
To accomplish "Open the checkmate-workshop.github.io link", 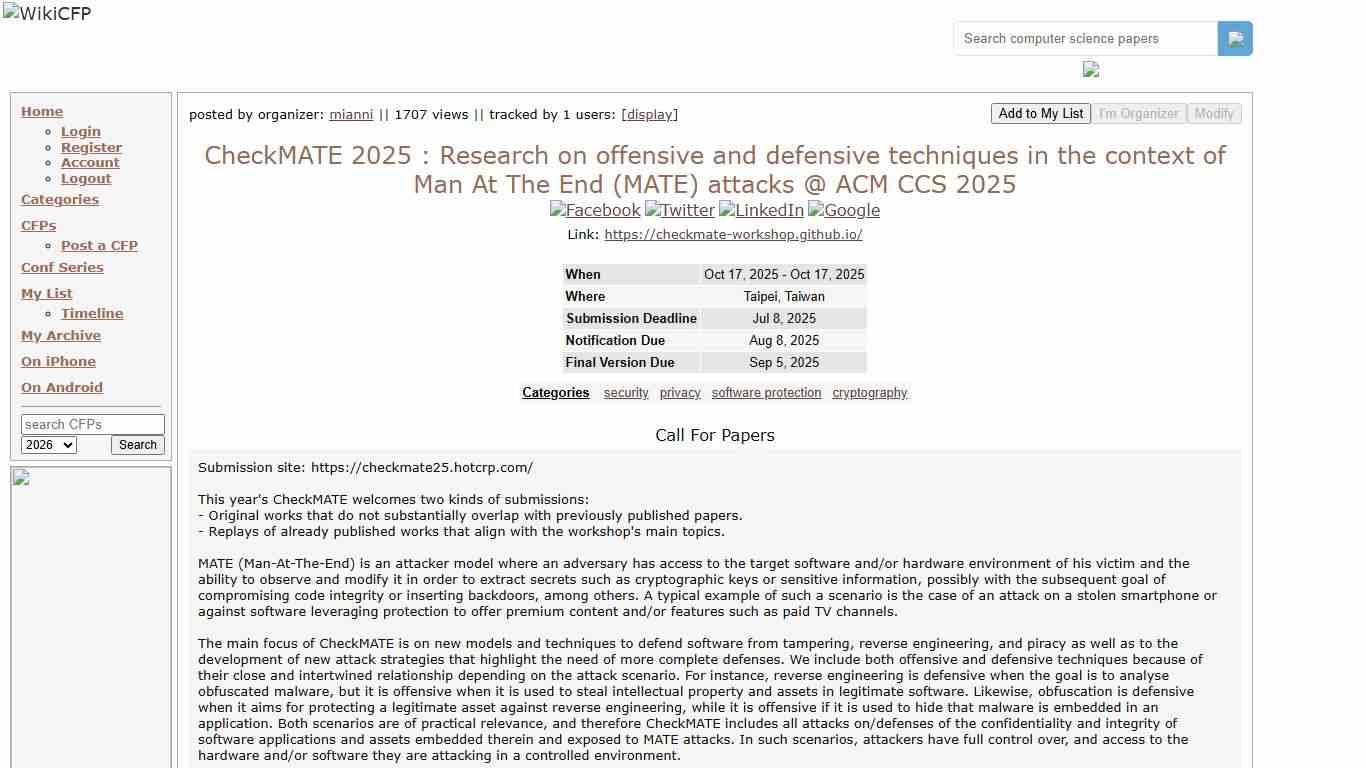I will (733, 234).
